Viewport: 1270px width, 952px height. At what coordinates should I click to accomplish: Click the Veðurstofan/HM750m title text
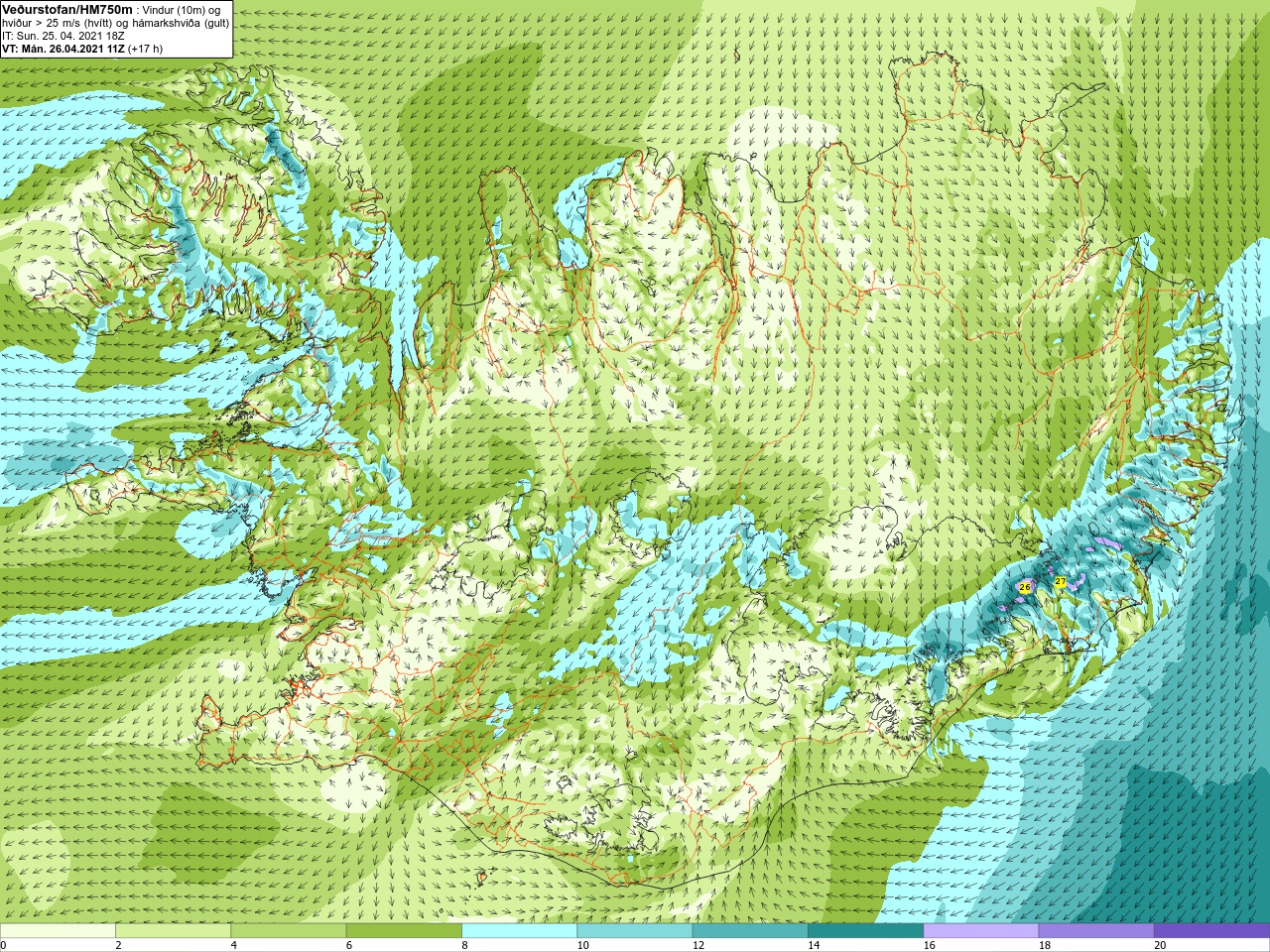click(66, 9)
